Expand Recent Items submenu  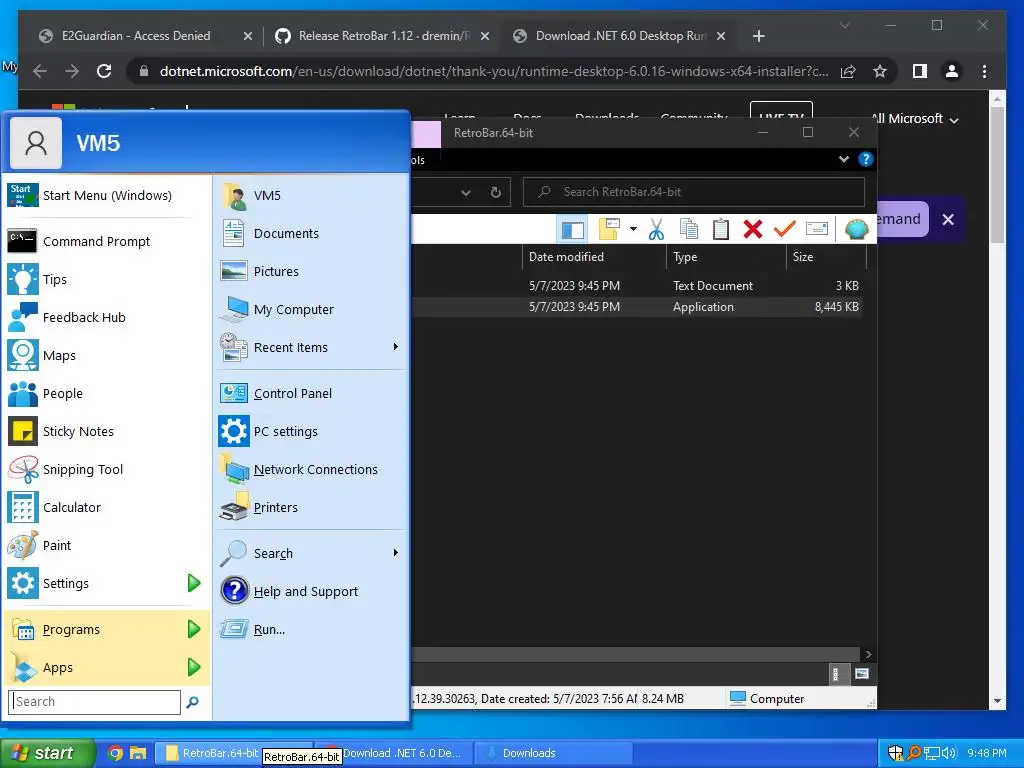coord(395,347)
